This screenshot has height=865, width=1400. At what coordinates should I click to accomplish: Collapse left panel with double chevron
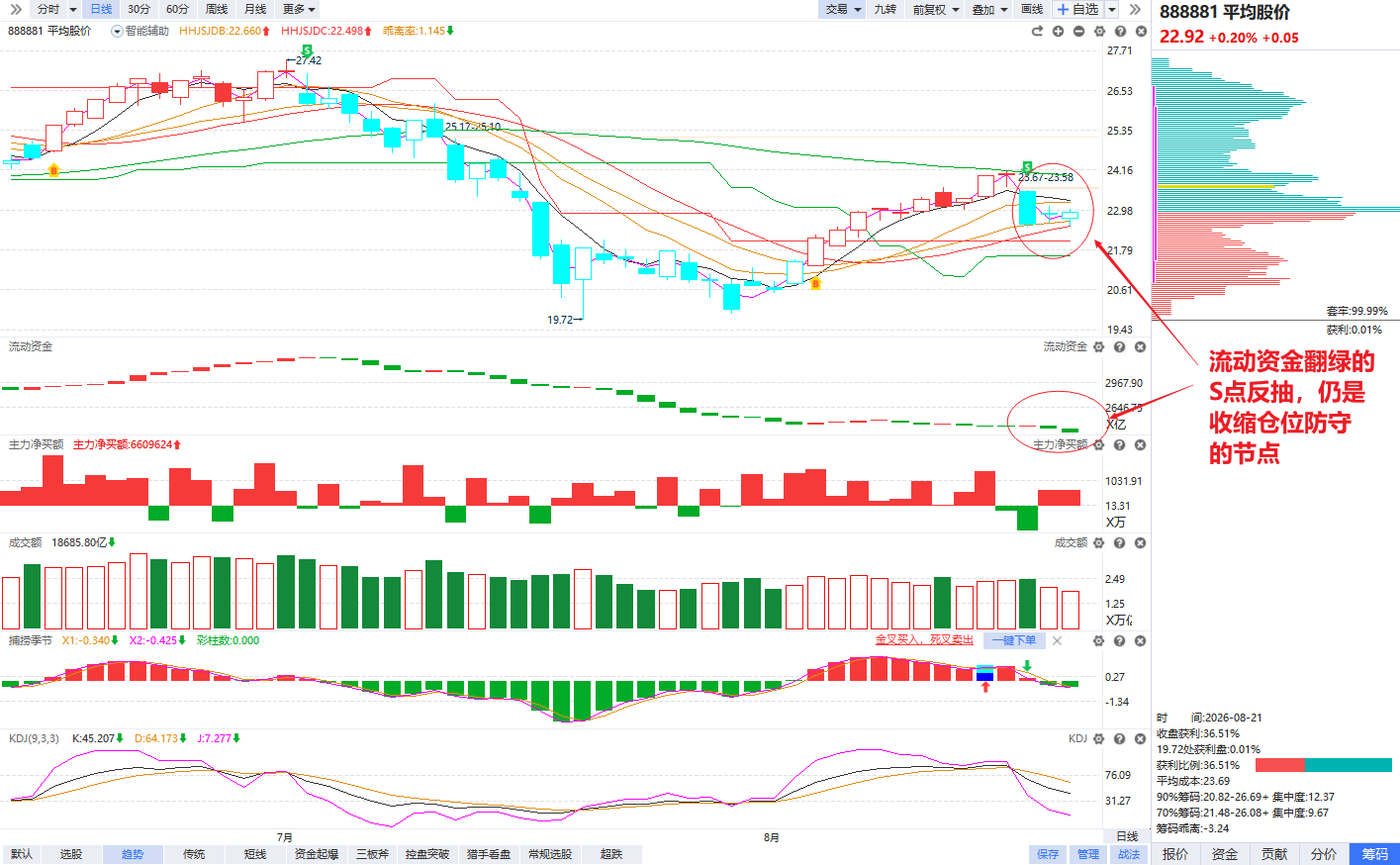click(15, 9)
